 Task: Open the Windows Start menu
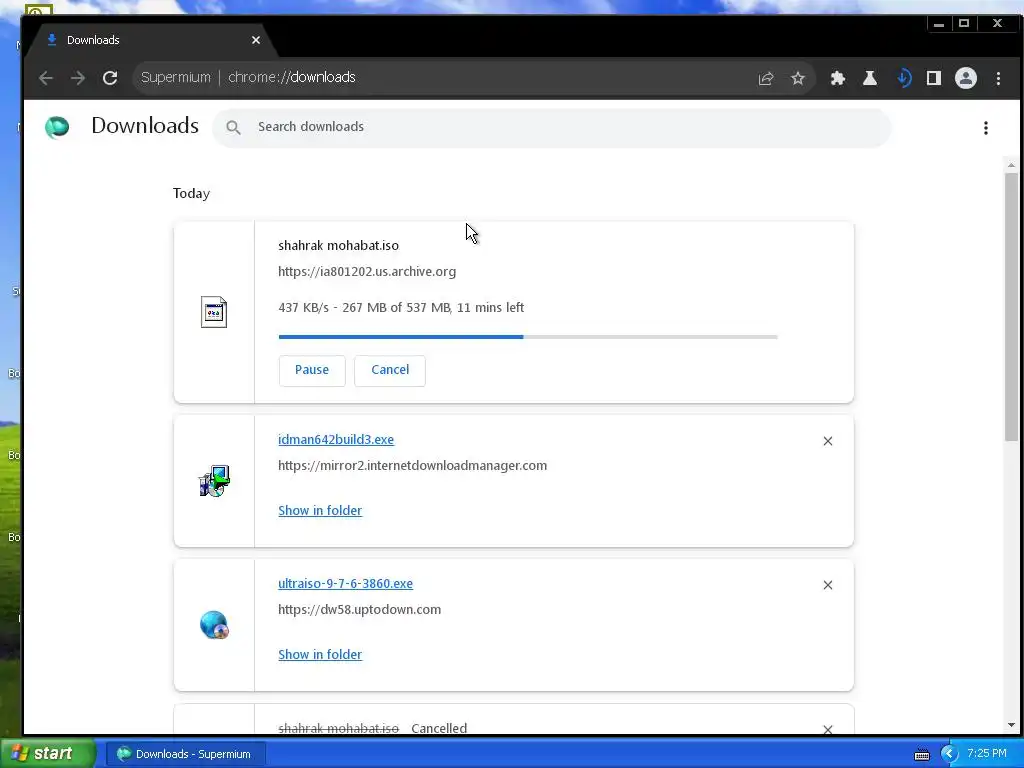[x=47, y=754]
